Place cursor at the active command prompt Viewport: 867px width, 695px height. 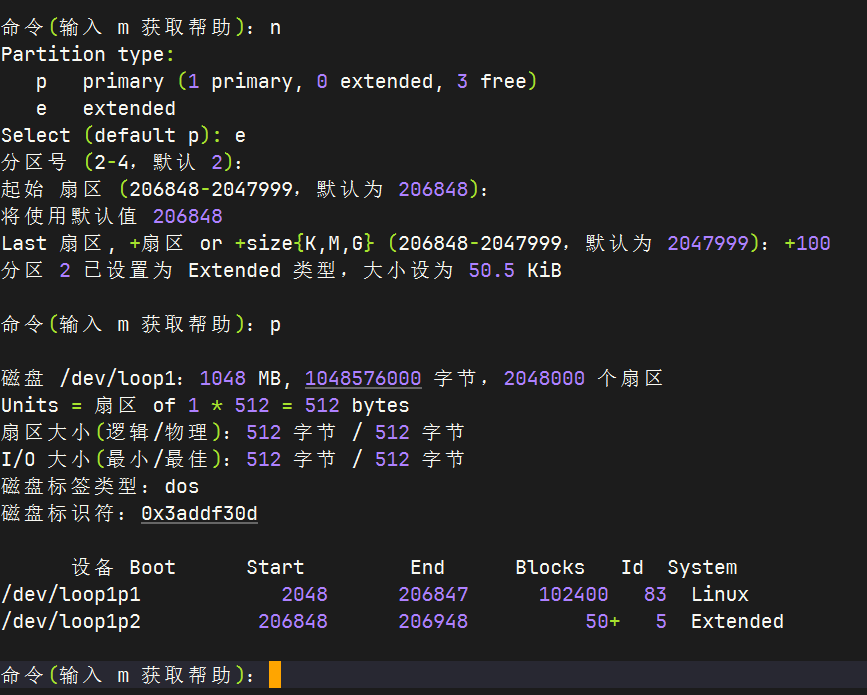(275, 674)
